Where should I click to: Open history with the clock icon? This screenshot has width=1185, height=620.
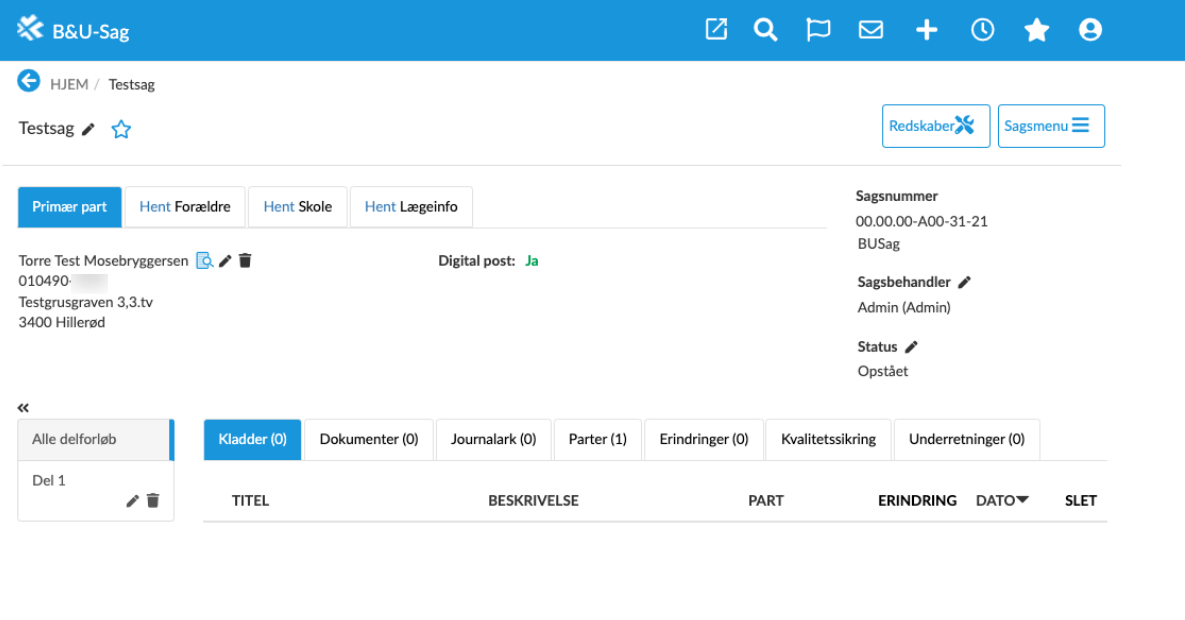982,30
